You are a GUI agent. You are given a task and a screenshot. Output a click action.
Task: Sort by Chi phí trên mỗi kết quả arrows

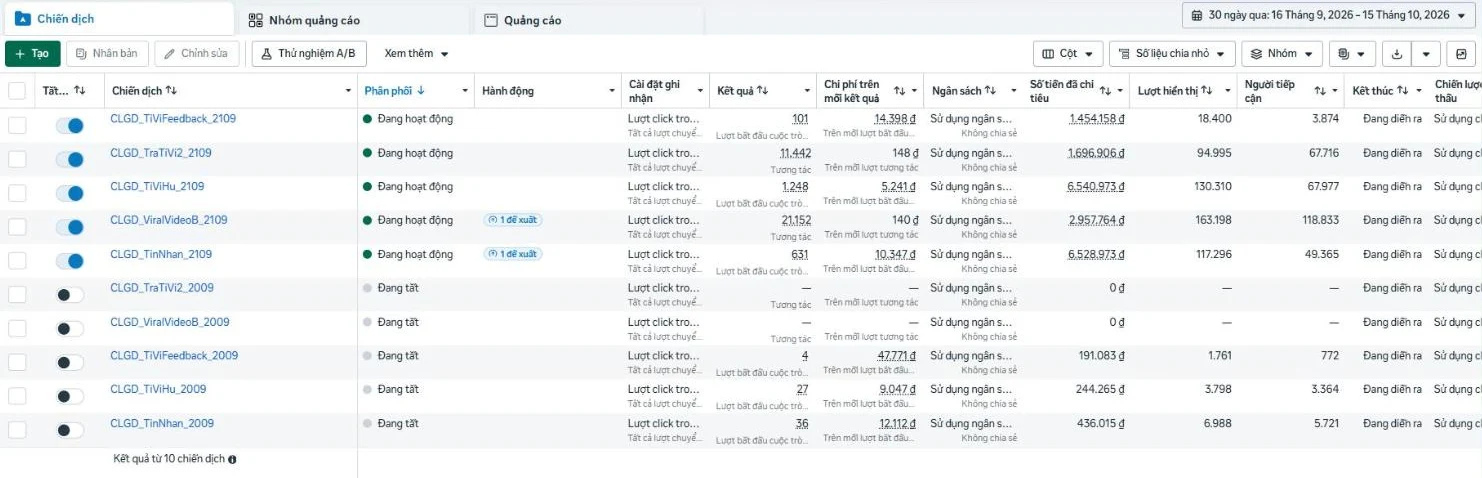click(900, 91)
